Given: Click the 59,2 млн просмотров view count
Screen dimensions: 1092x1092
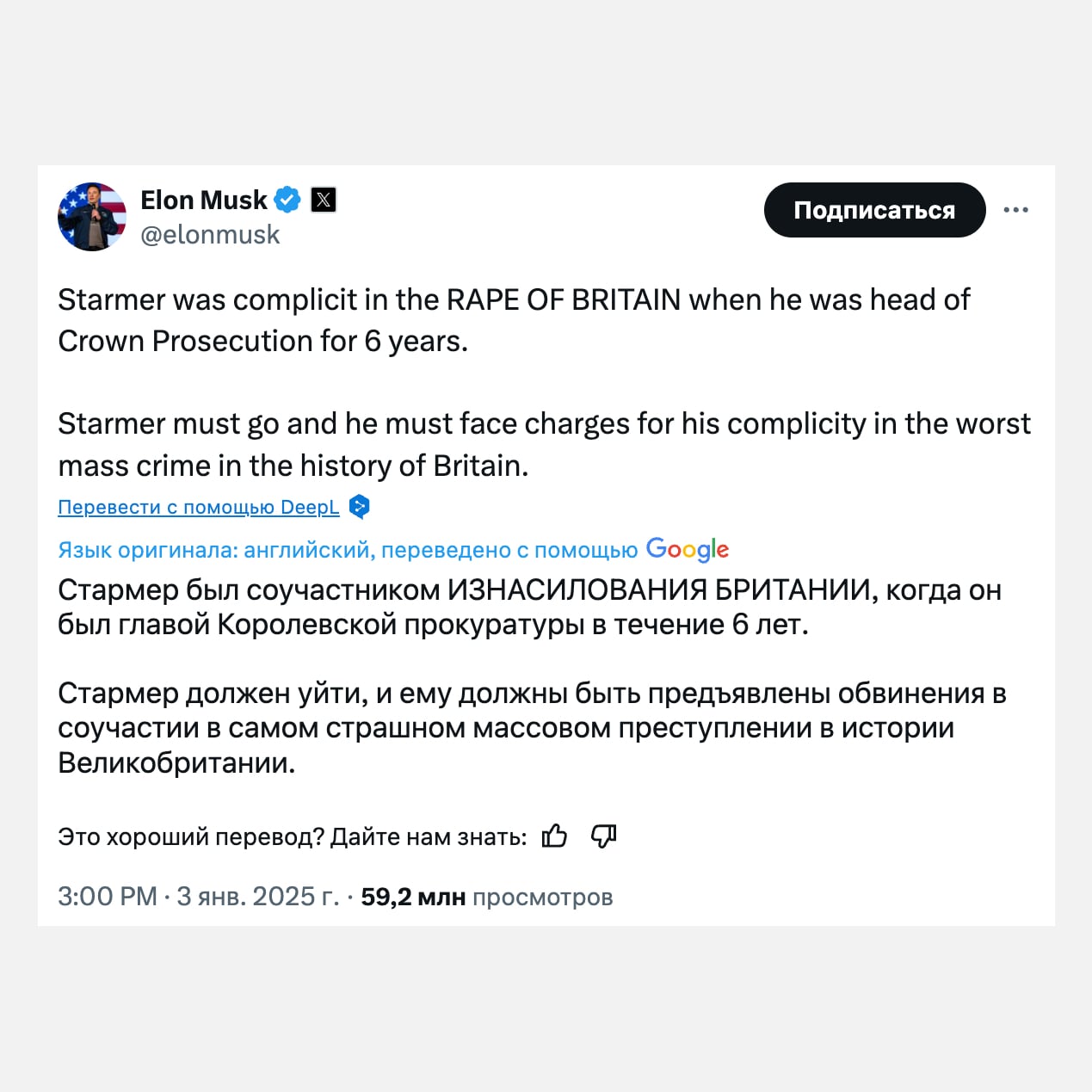Looking at the screenshot, I should 486,897.
